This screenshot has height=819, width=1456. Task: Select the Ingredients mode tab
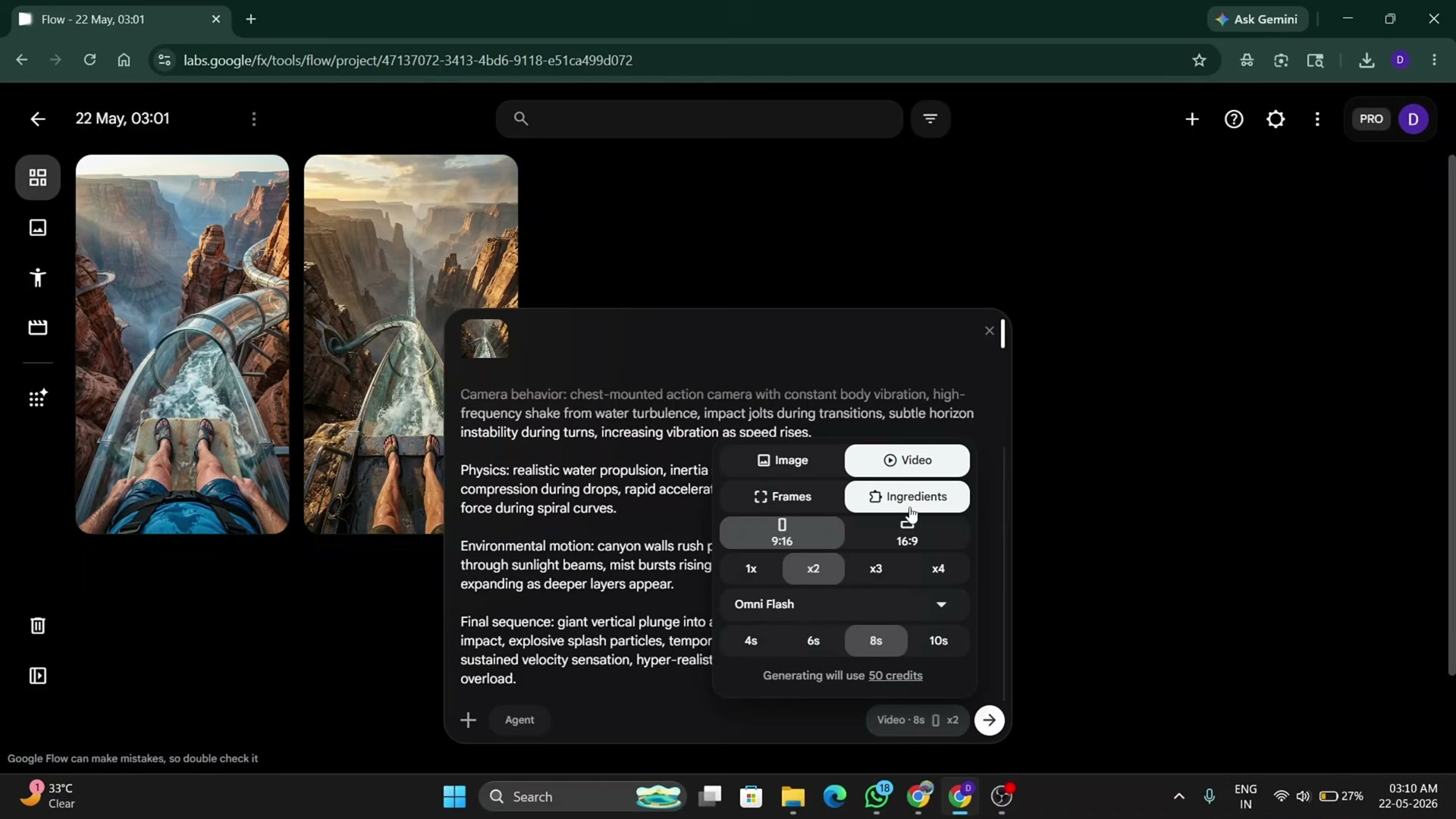[907, 497]
